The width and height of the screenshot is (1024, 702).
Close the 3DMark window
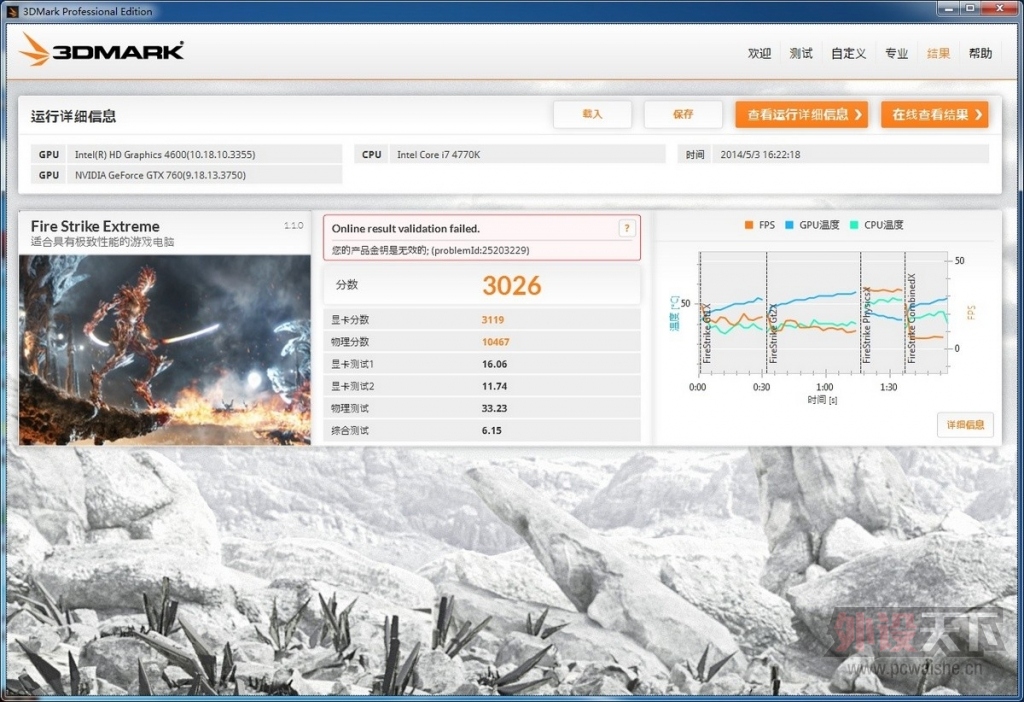1000,8
